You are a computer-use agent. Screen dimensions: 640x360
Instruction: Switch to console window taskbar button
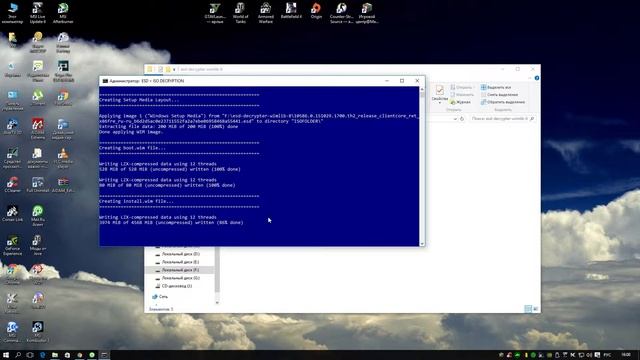104,355
